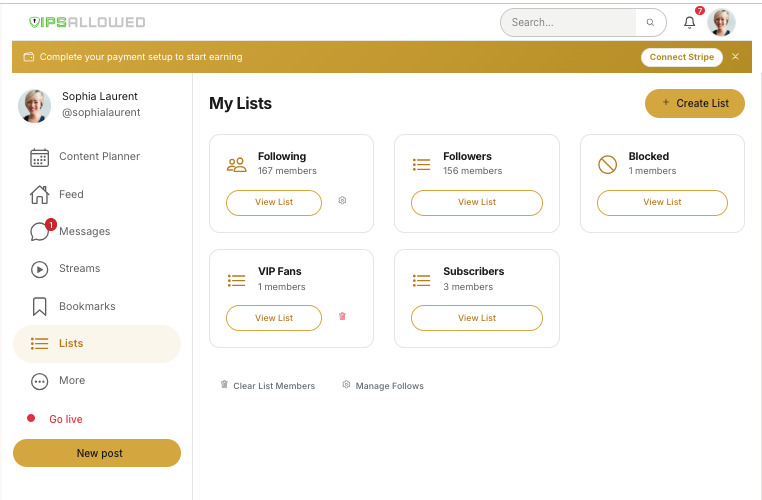
Task: Open Messages in sidebar
Action: [x=84, y=232]
